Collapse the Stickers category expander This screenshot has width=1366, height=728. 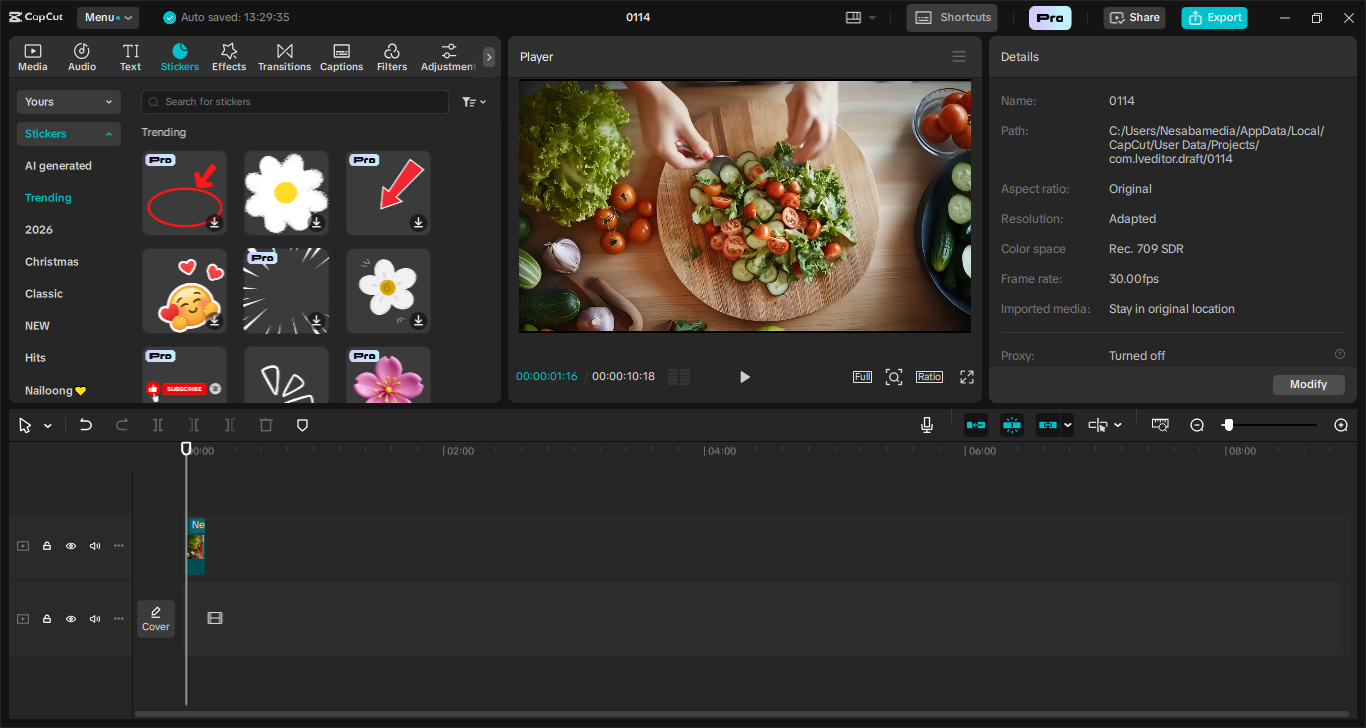pyautogui.click(x=109, y=134)
